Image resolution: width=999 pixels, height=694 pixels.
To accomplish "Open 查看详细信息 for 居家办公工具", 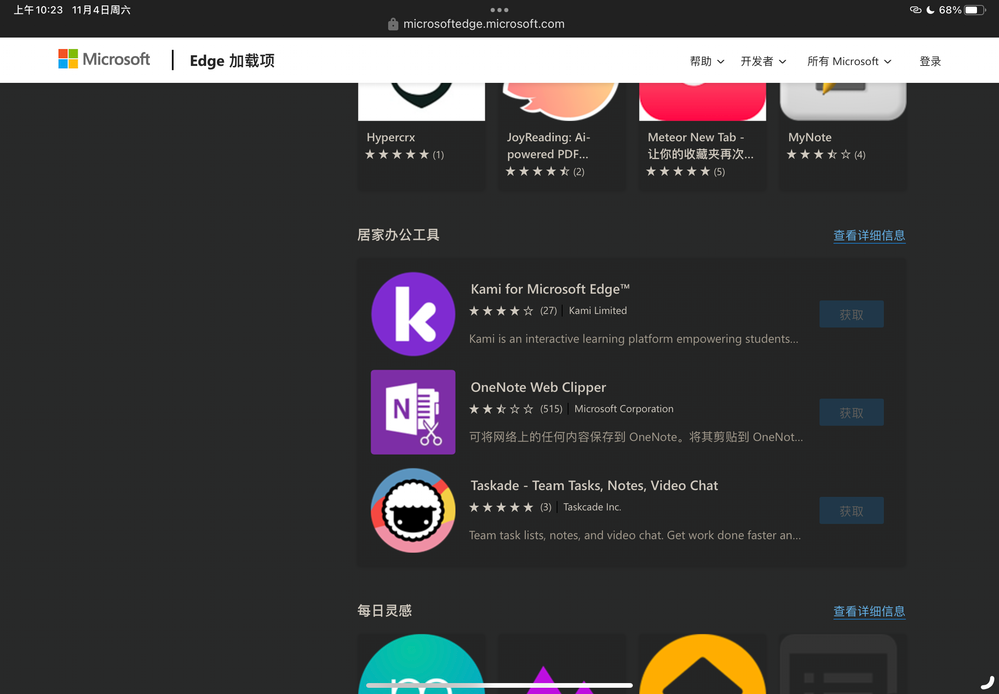I will tap(869, 235).
